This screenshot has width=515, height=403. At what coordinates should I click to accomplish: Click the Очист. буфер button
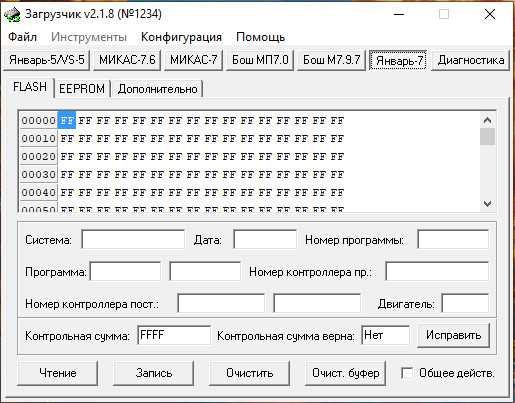point(346,373)
